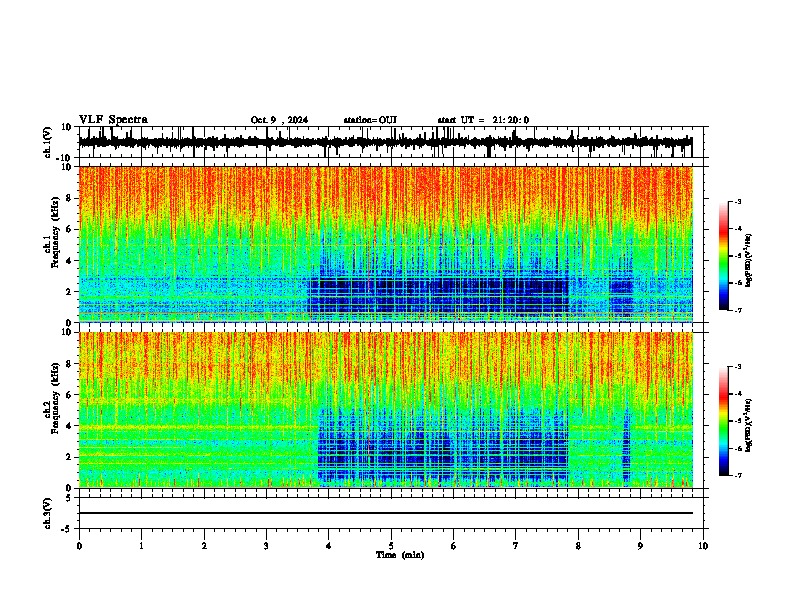Click the ch.1 voltage waveform trace
792x612 pixels.
[x=385, y=142]
